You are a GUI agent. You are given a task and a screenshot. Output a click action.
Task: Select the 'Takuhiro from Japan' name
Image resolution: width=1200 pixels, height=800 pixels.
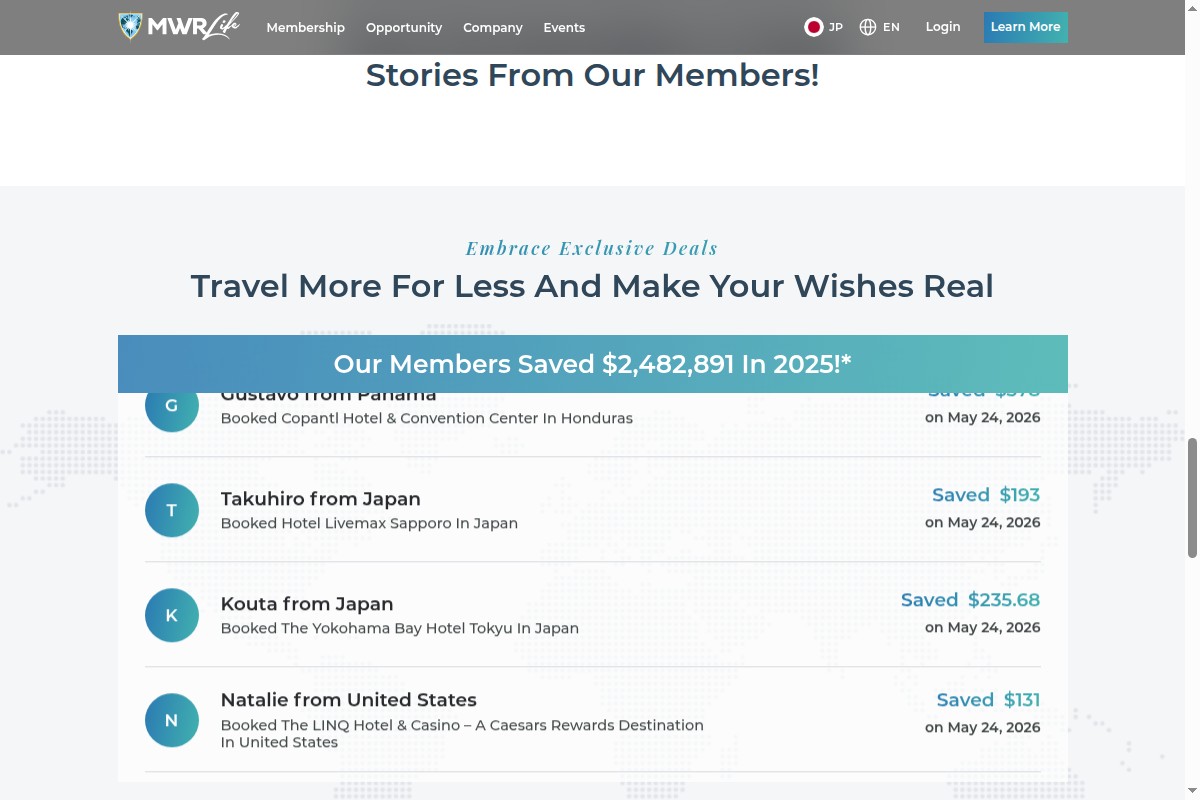coord(320,499)
